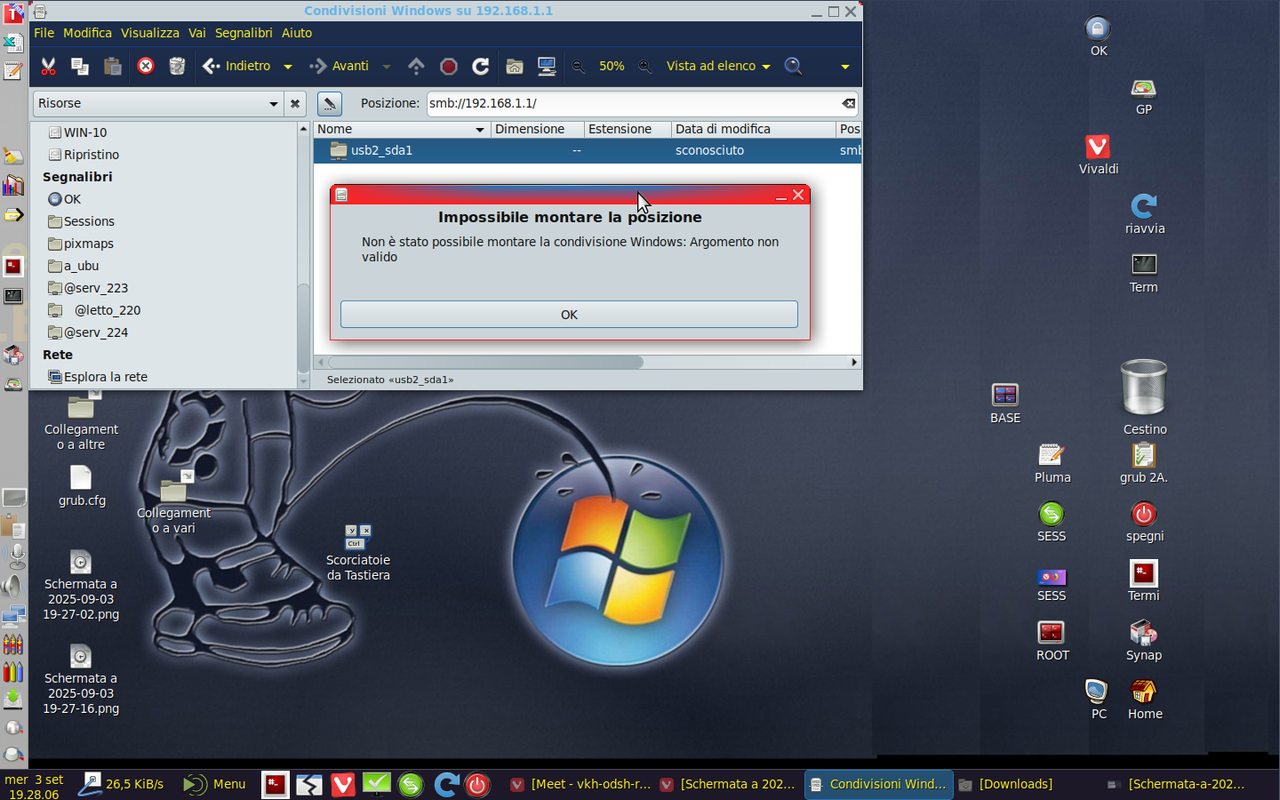
Task: Click Esplora la rete in sidebar
Action: click(x=97, y=377)
